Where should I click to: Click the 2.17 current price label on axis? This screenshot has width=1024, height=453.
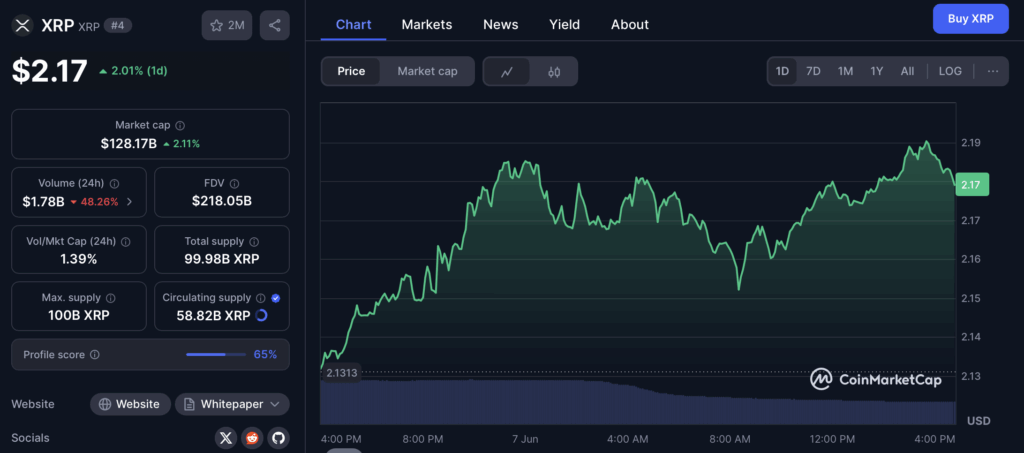971,185
